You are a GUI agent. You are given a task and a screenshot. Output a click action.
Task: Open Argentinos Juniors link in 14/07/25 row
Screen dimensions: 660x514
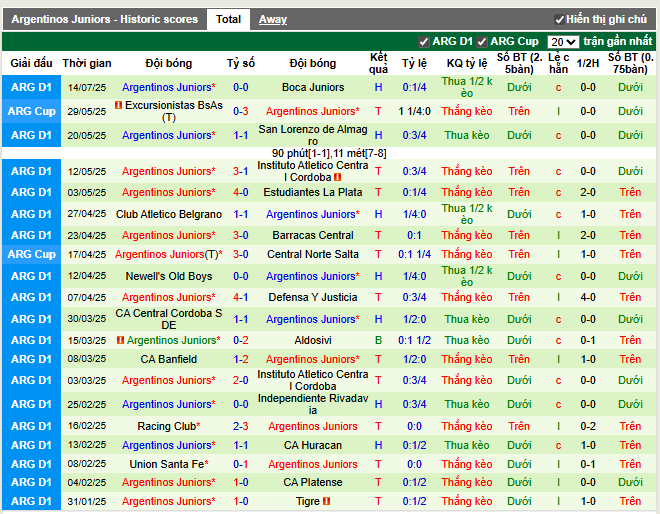[168, 87]
